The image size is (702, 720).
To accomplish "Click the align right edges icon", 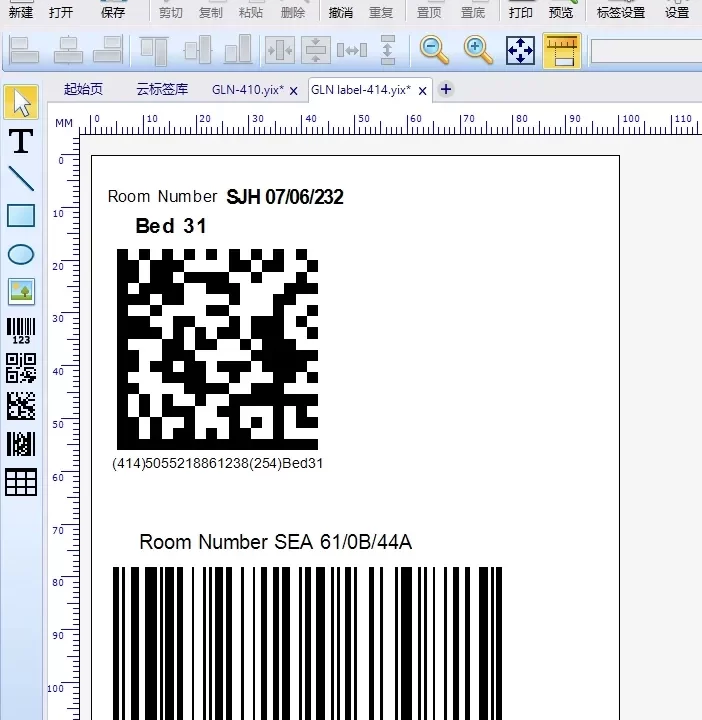I will coord(108,50).
